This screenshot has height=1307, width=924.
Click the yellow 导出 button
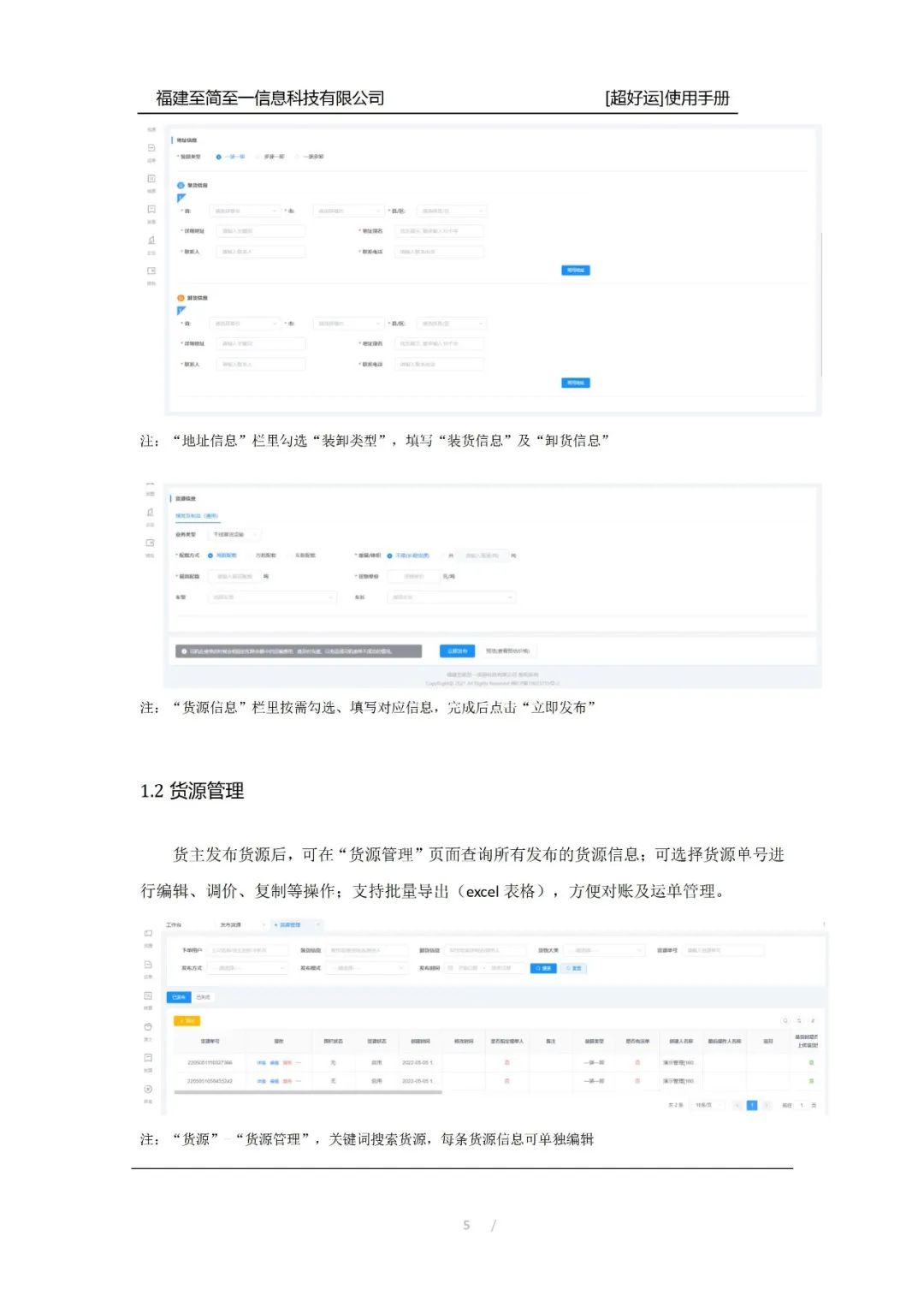coord(187,1021)
